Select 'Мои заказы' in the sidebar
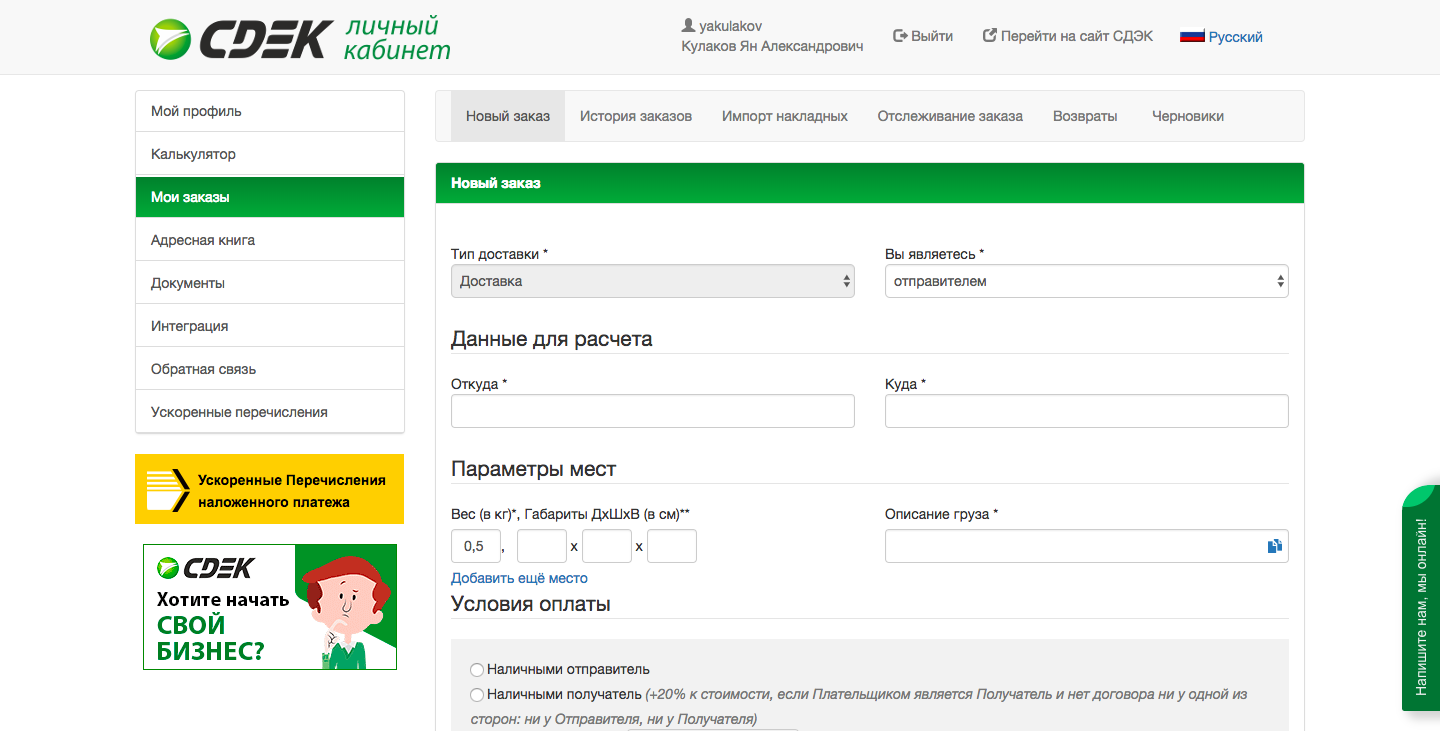This screenshot has width=1440, height=731. 270,197
